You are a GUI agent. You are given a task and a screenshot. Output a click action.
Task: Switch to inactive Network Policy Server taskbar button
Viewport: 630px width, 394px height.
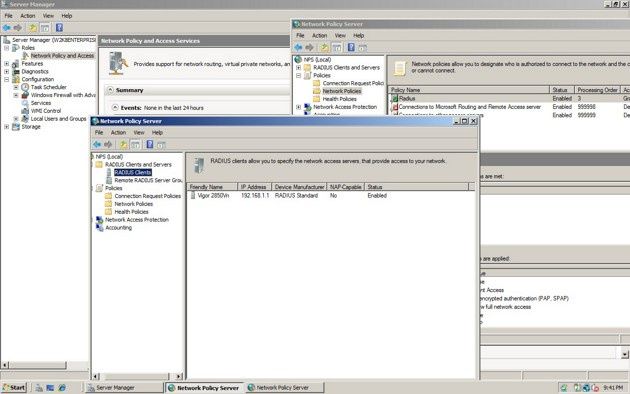pos(284,388)
